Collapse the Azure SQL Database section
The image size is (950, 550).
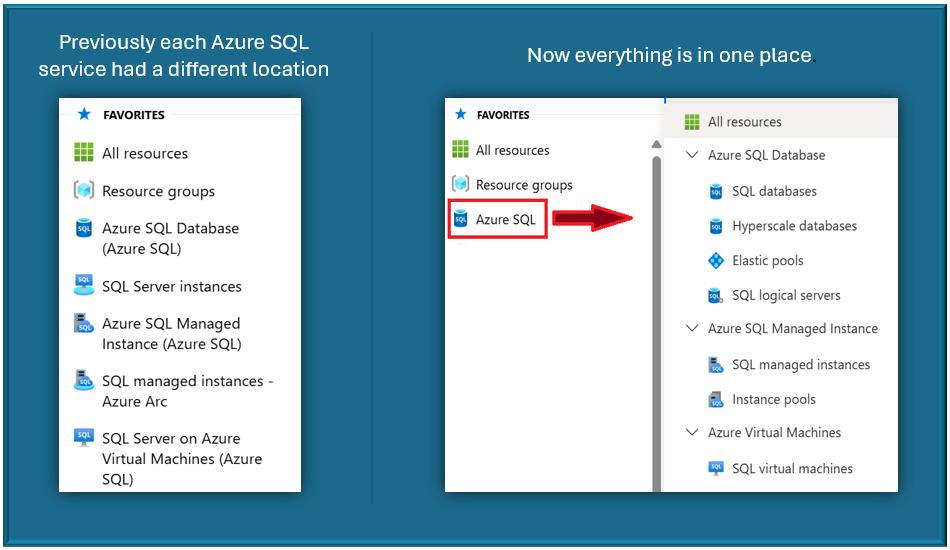click(x=692, y=156)
